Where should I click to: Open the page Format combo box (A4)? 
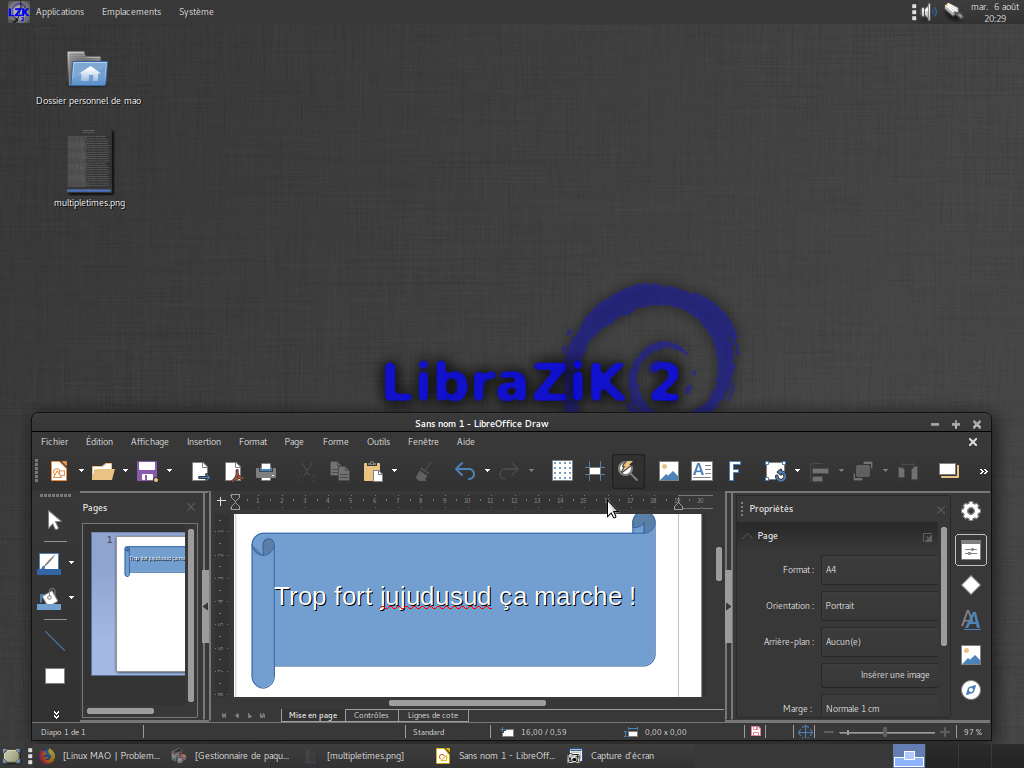tap(880, 570)
